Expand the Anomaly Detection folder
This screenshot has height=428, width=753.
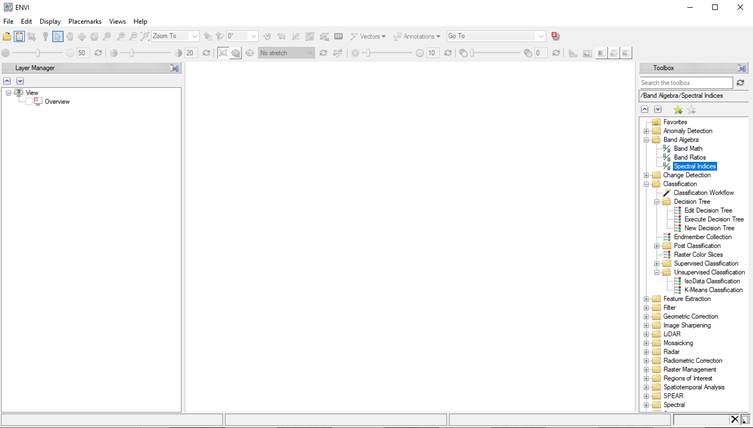pos(646,131)
